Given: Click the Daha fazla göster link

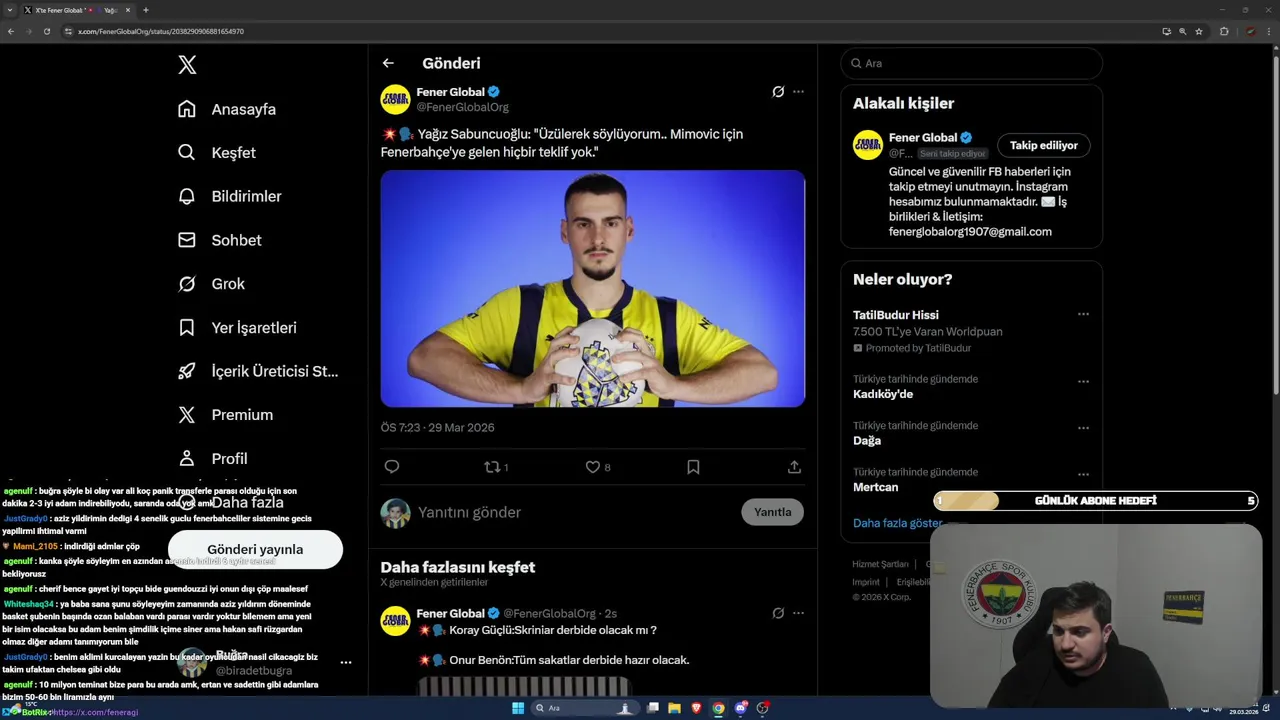Looking at the screenshot, I should click(x=897, y=523).
